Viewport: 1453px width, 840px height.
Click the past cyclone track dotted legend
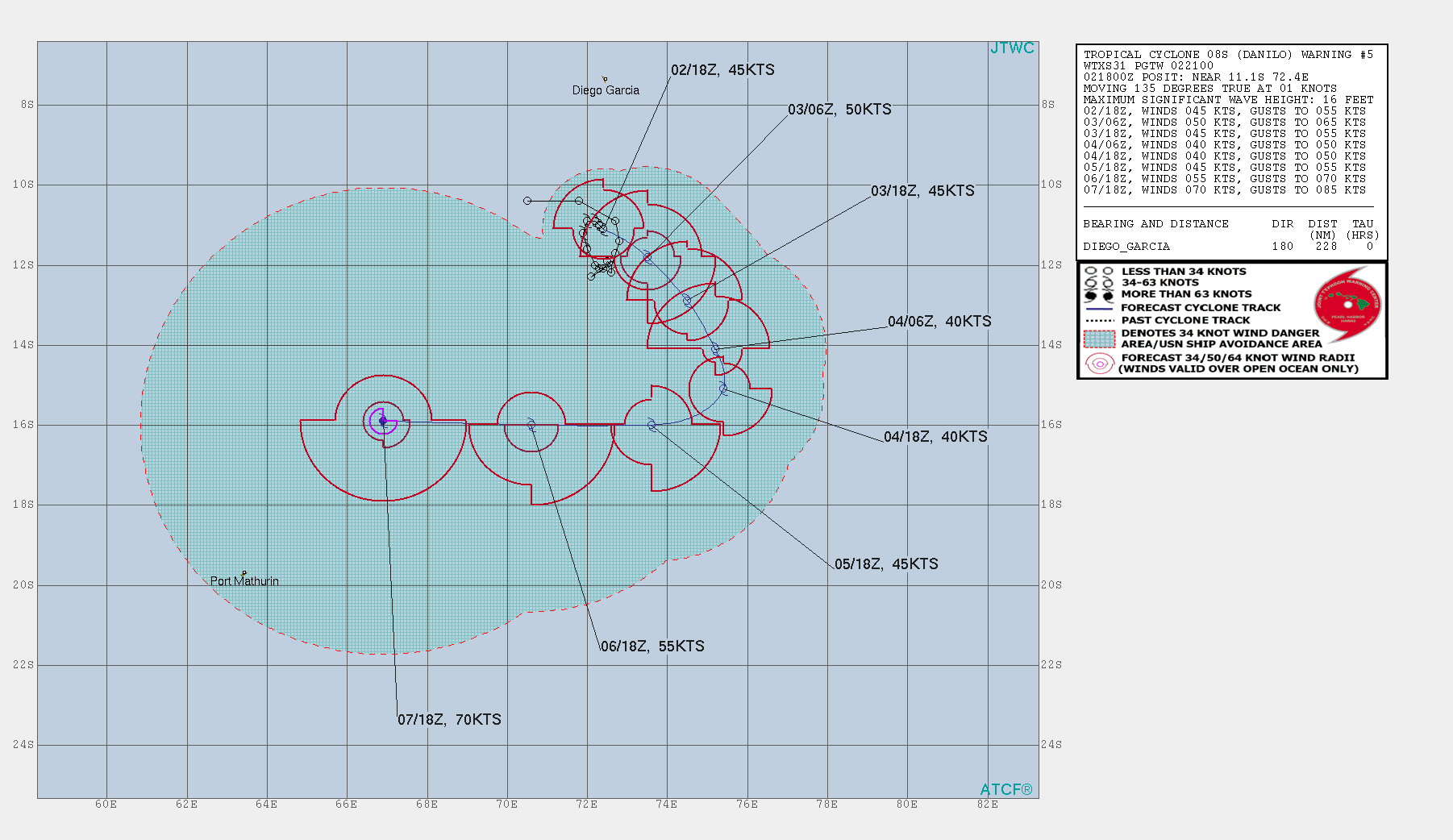tap(1099, 320)
